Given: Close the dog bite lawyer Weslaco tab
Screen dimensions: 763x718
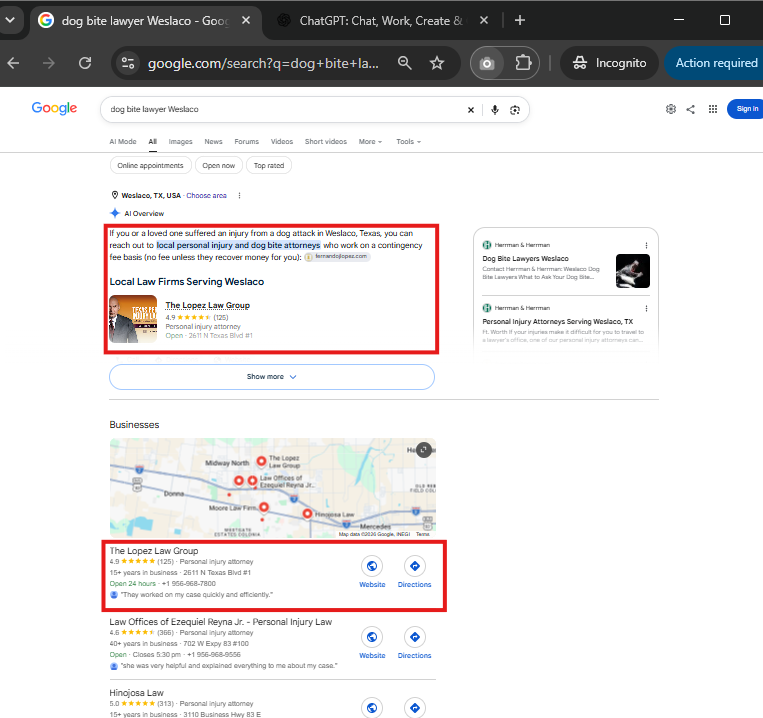Looking at the screenshot, I should (x=246, y=20).
